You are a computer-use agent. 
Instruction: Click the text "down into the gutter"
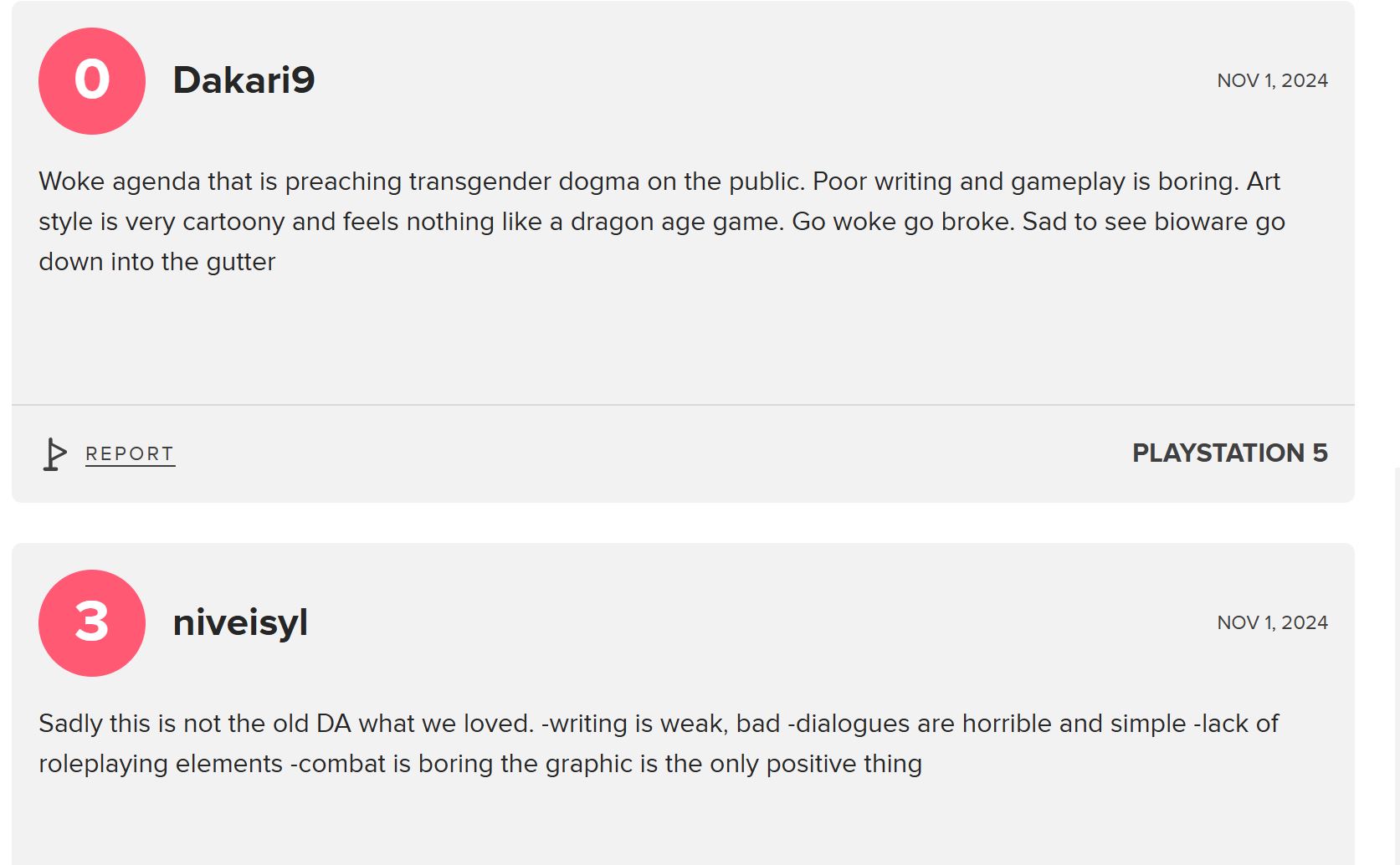(156, 262)
